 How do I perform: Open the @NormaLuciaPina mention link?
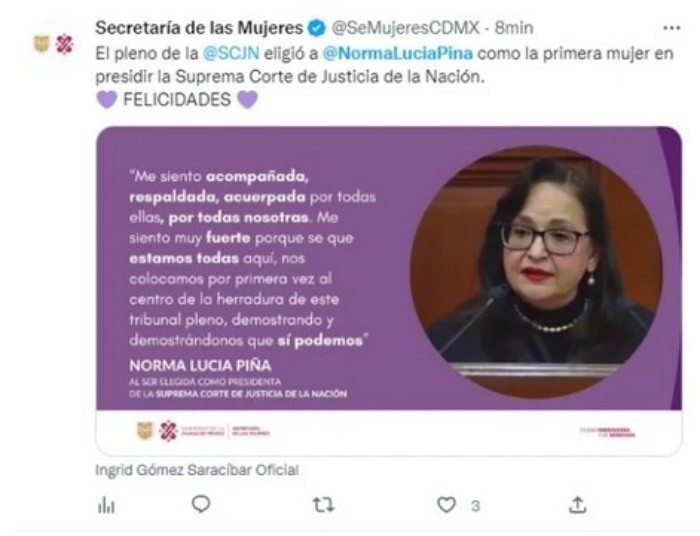coord(397,53)
